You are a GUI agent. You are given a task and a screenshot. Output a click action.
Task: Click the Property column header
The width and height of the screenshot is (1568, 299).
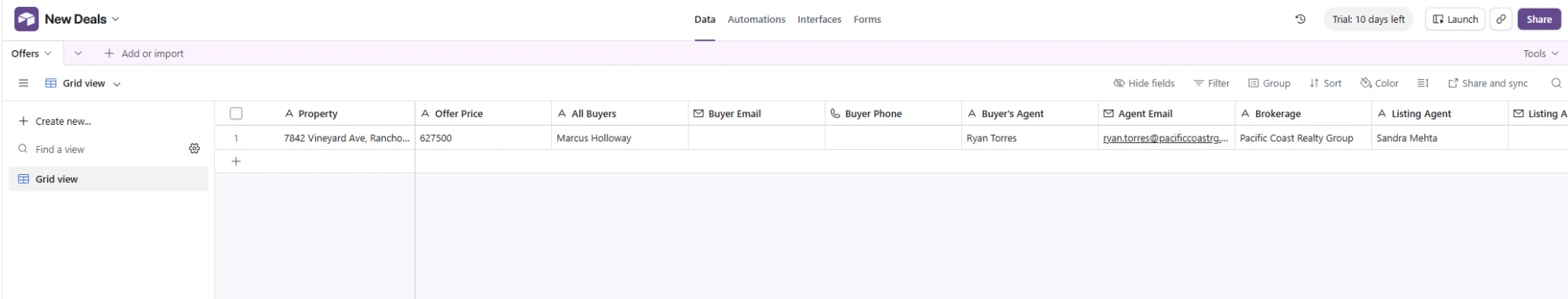(336, 114)
